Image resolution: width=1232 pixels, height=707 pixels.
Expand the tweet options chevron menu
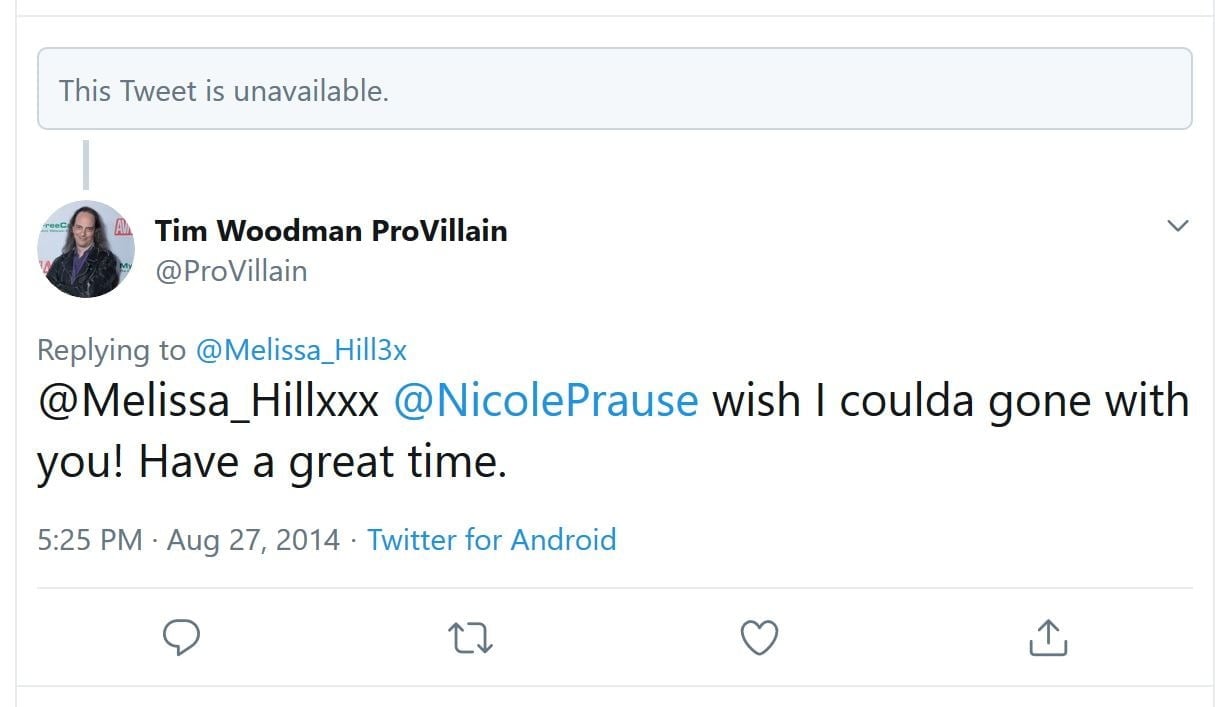tap(1178, 226)
